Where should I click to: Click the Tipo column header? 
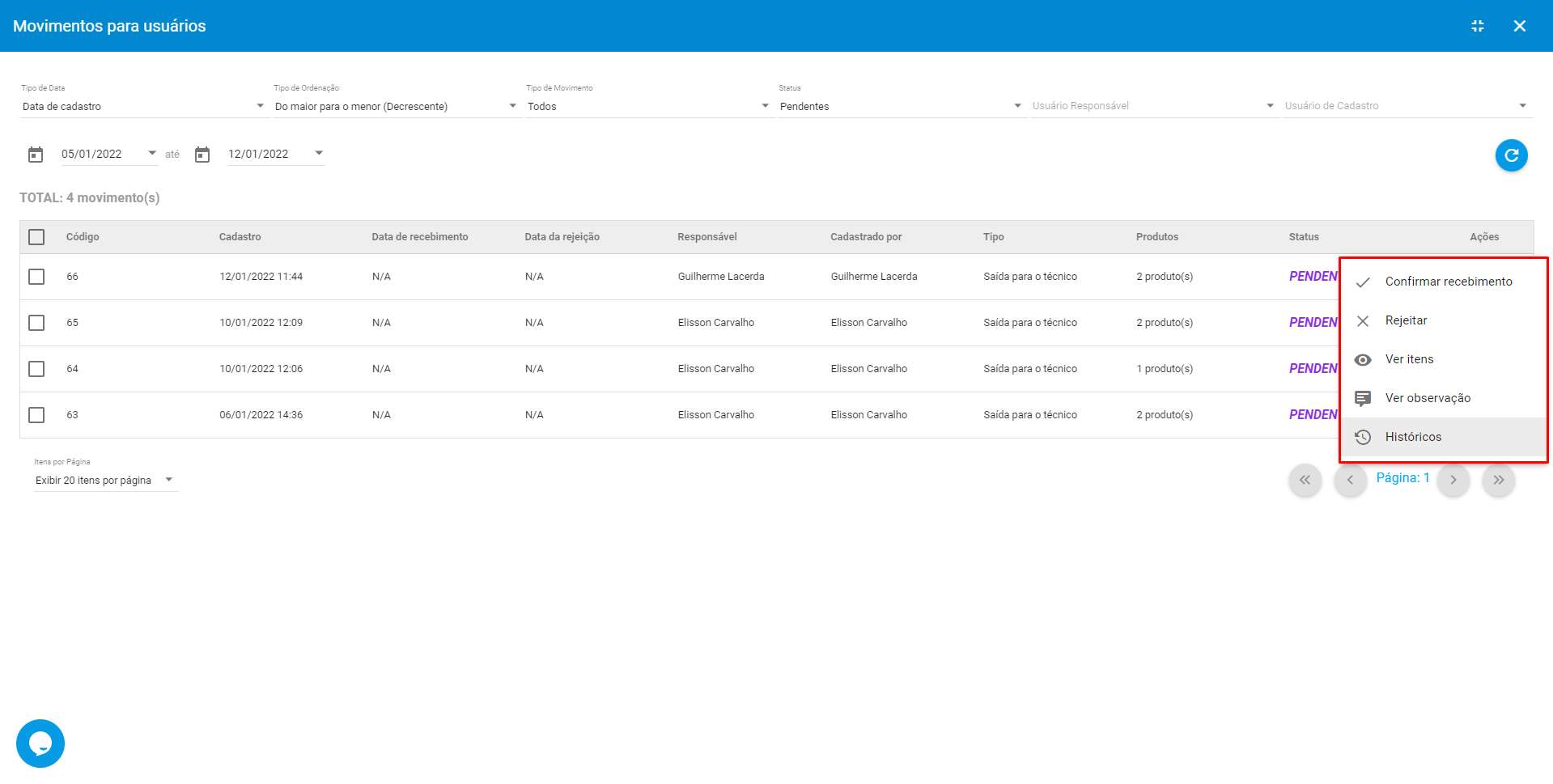[993, 237]
